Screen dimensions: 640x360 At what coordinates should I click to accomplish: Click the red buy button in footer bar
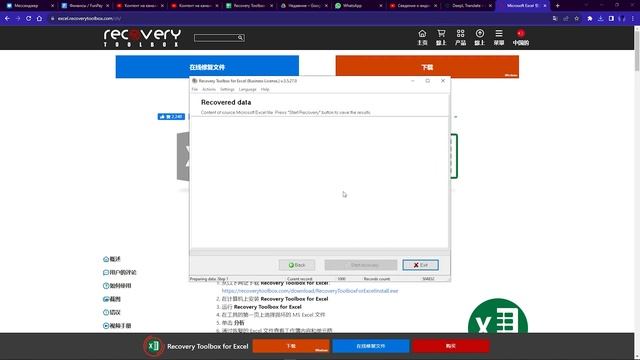pos(451,346)
